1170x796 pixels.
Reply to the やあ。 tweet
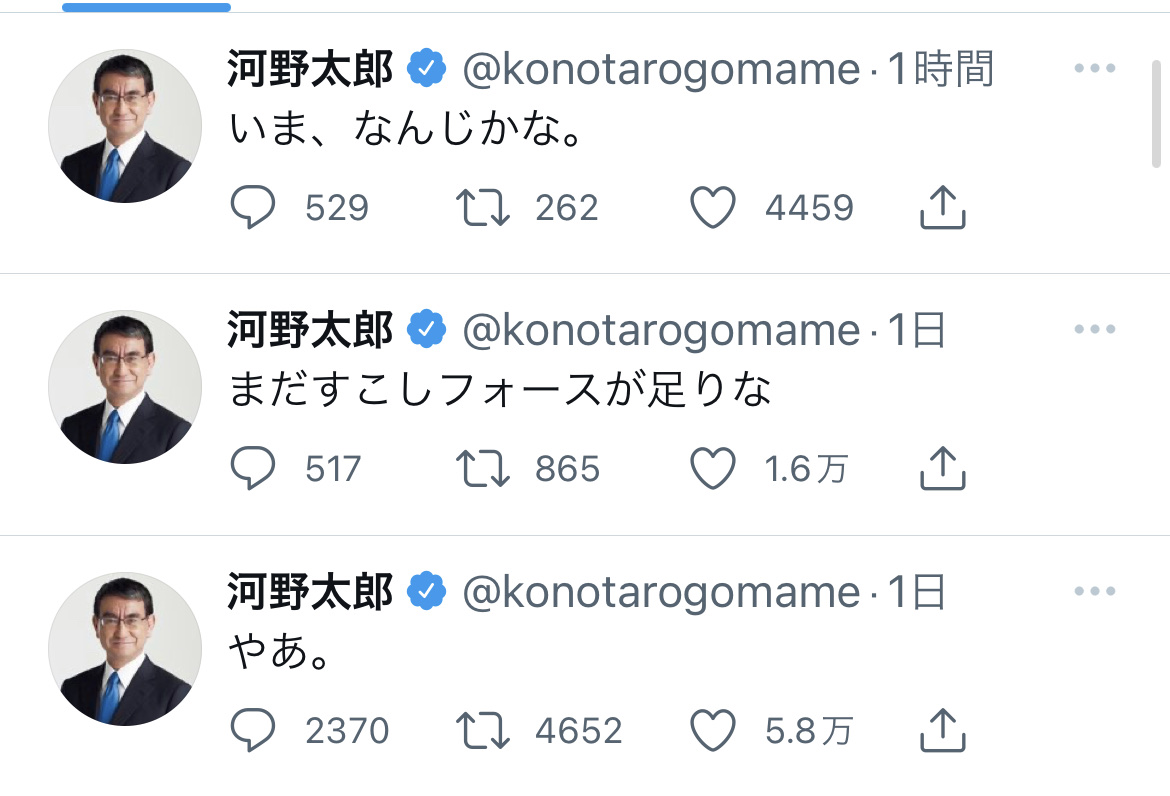(x=253, y=730)
